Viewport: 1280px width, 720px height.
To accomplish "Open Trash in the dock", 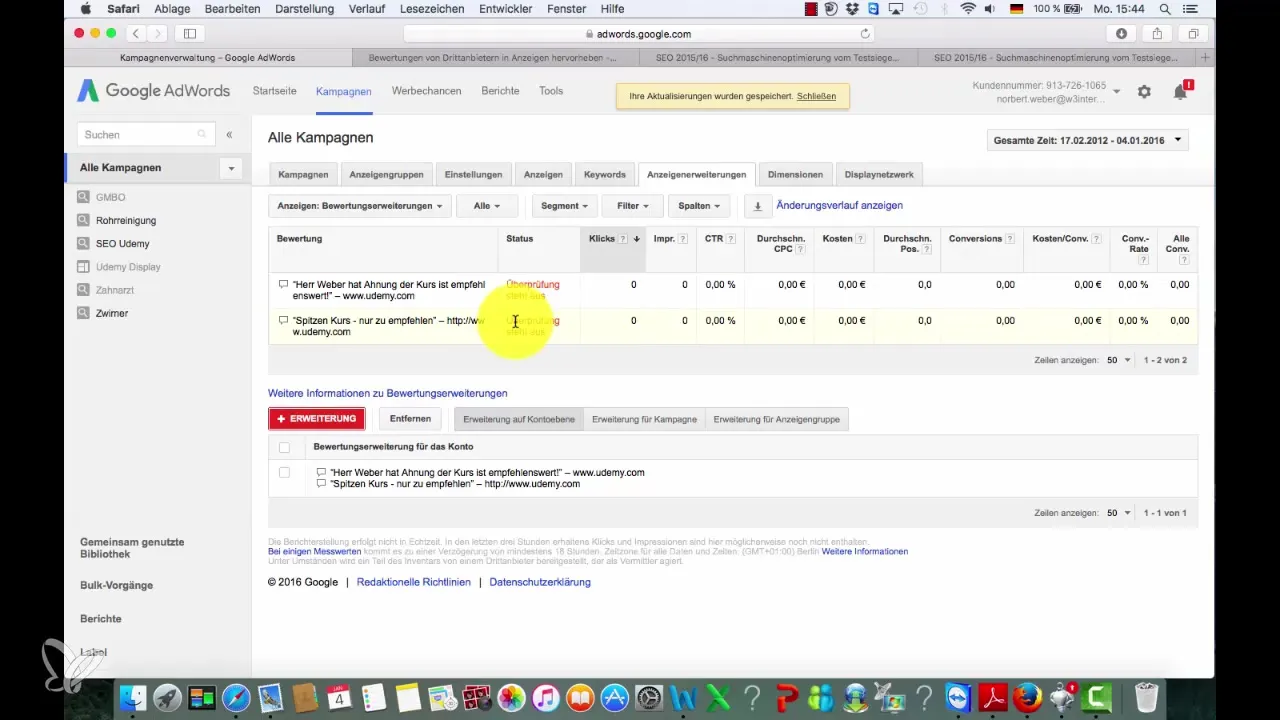I will [1147, 697].
